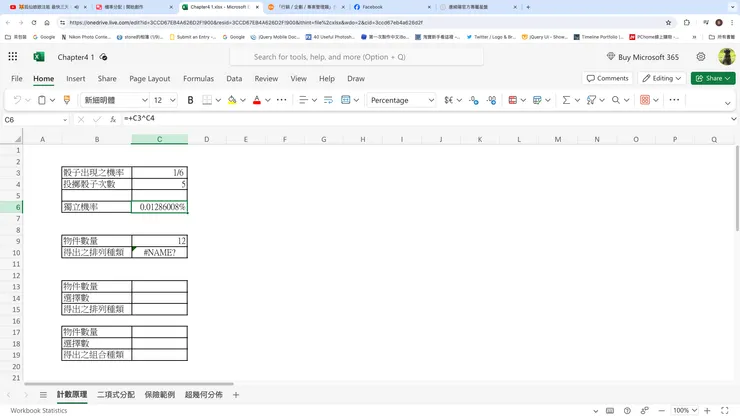Image resolution: width=740 pixels, height=416 pixels.
Task: Select the Format Painter tool
Action: (67, 100)
